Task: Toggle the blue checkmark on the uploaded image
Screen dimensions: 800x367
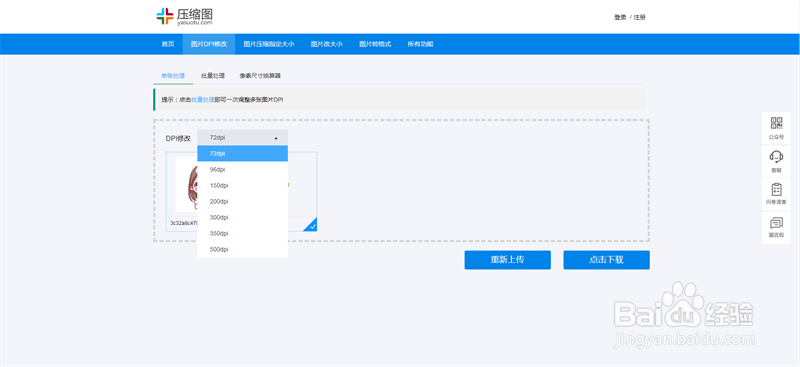Action: click(x=312, y=225)
